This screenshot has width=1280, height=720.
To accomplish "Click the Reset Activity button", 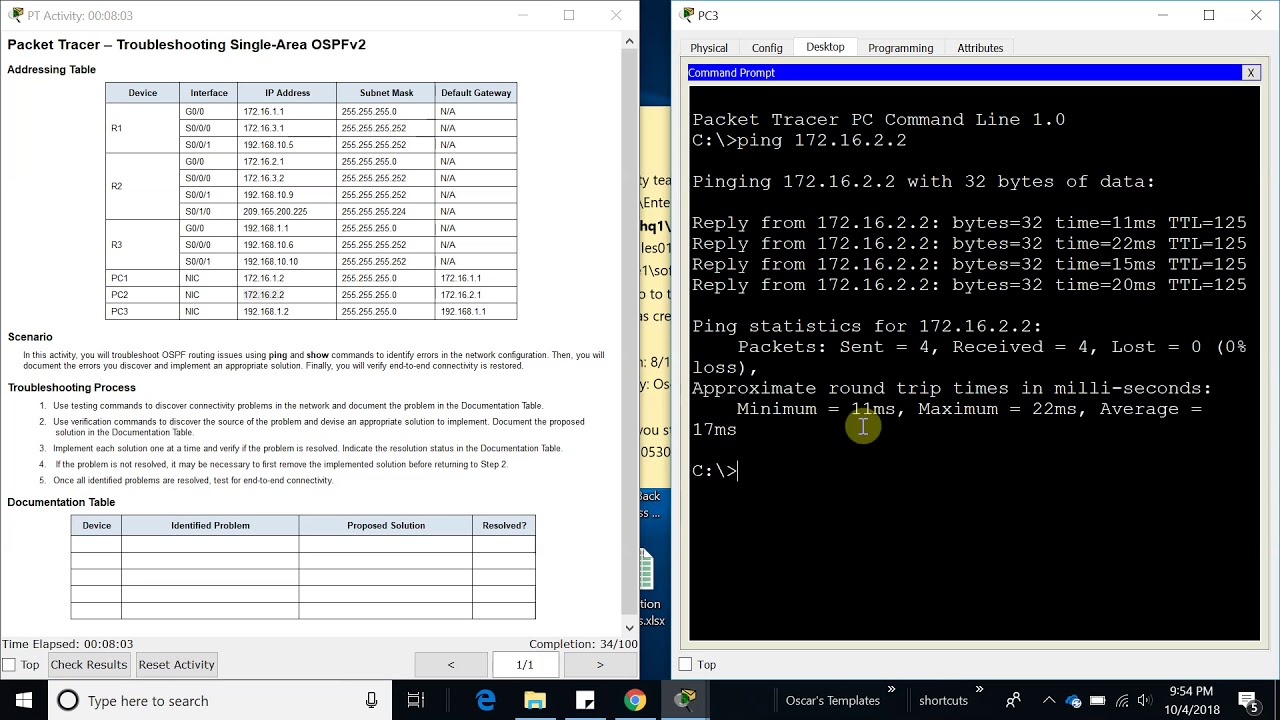I will (176, 665).
